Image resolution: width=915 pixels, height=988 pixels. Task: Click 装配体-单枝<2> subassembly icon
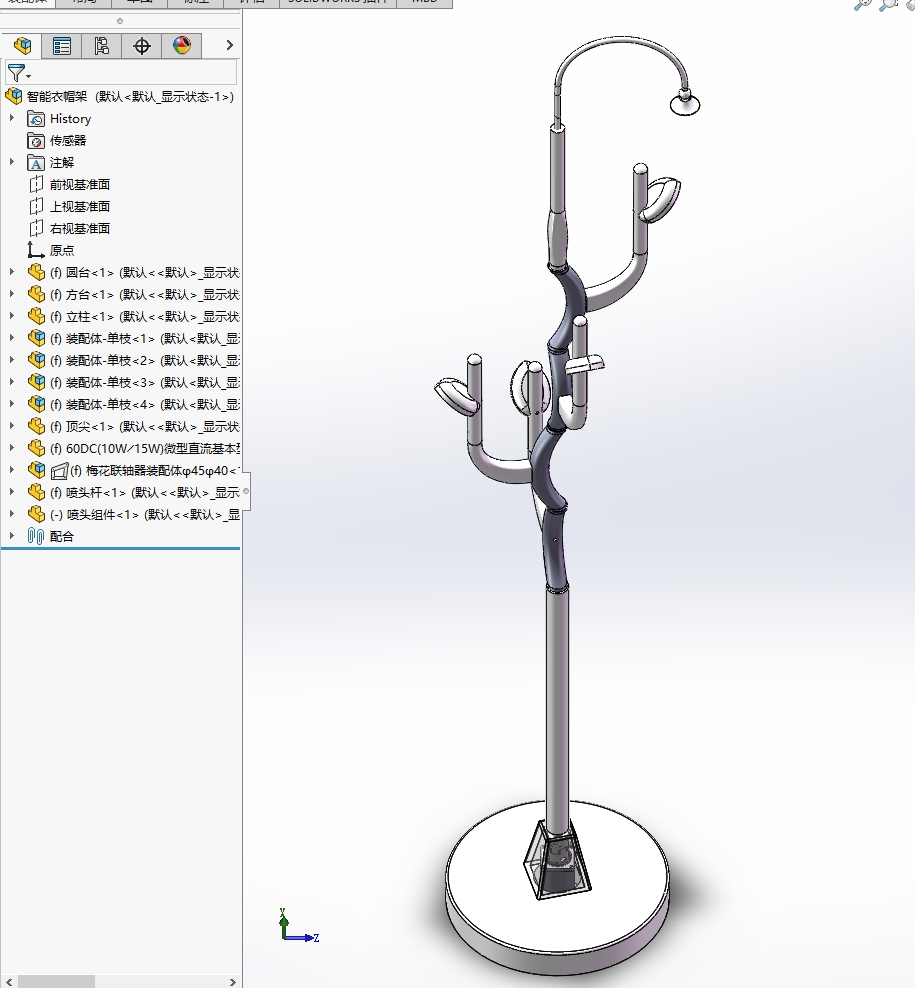pyautogui.click(x=37, y=360)
